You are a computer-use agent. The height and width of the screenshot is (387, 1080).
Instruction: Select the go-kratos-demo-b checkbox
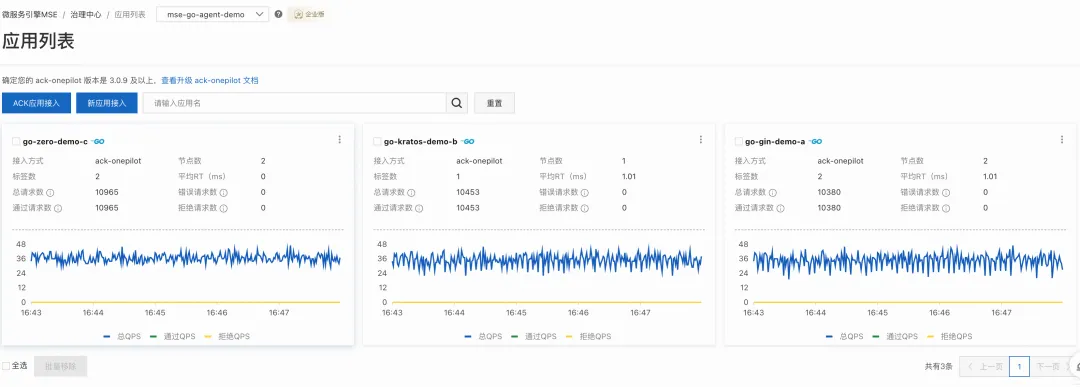click(377, 141)
